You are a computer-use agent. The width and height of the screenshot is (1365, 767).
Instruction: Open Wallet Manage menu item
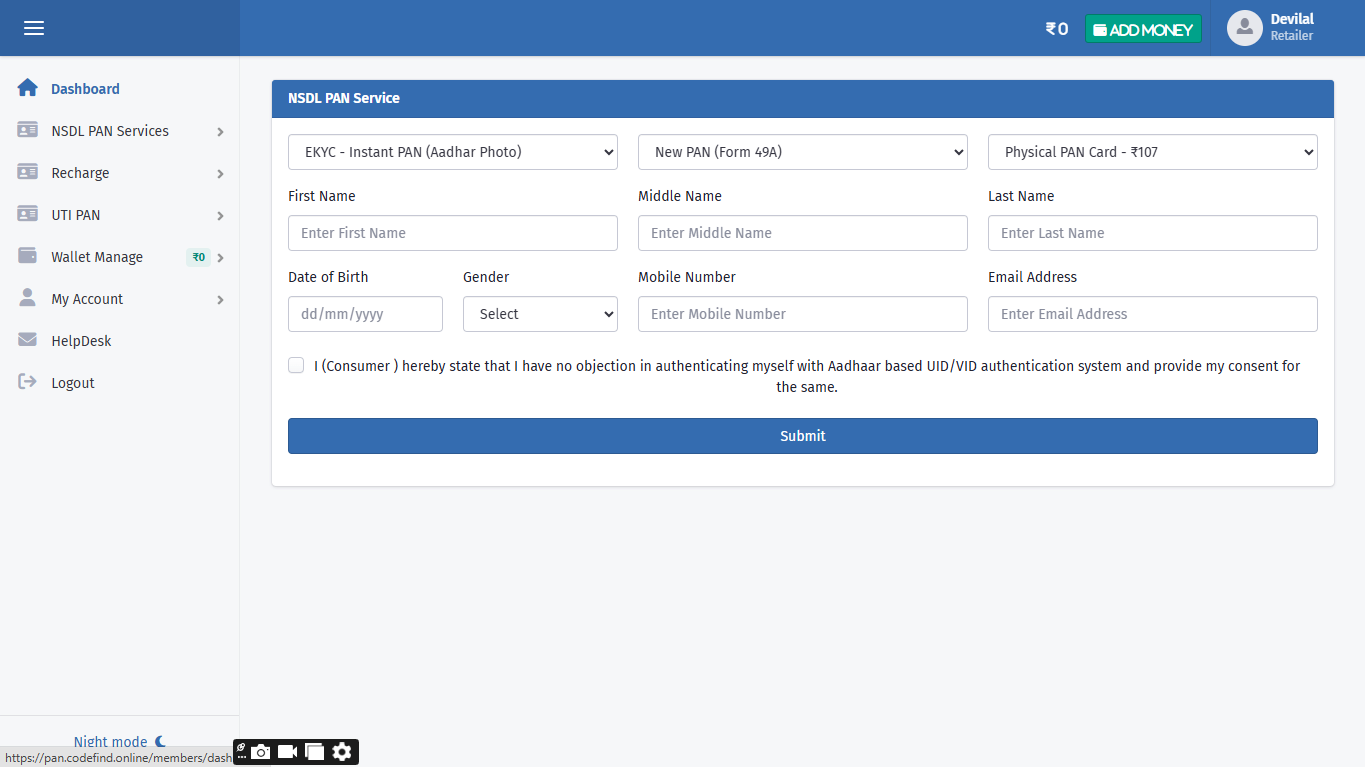[97, 257]
